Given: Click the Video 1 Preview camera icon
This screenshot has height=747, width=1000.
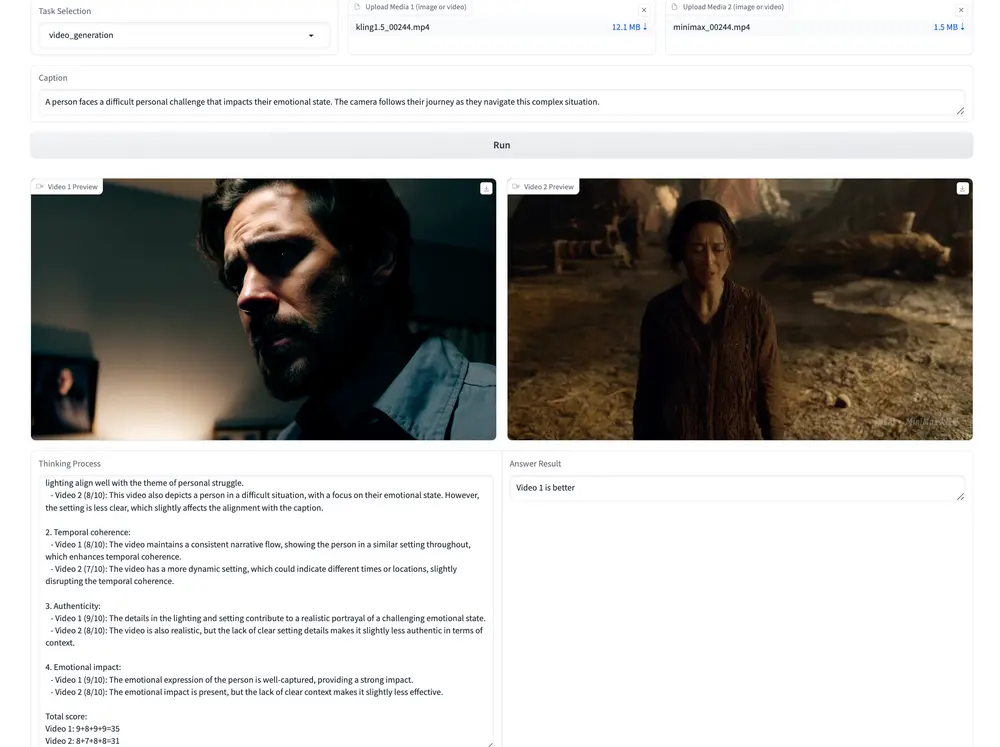Looking at the screenshot, I should [x=40, y=187].
